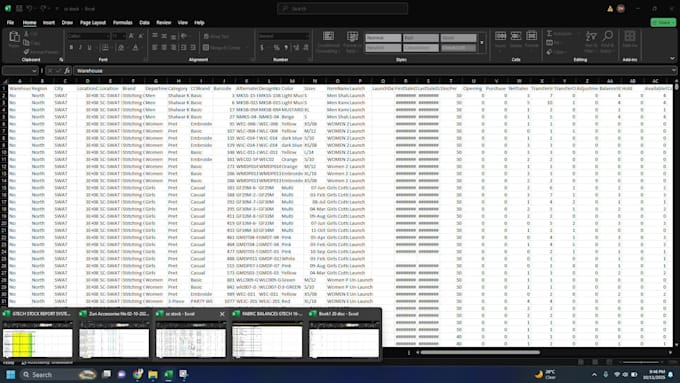Click the Format Painter brush icon
The height and width of the screenshot is (383, 680).
26,52
